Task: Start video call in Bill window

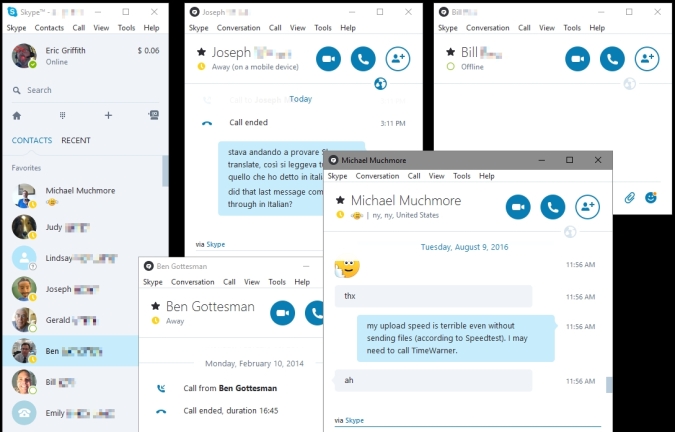Action: (x=578, y=59)
